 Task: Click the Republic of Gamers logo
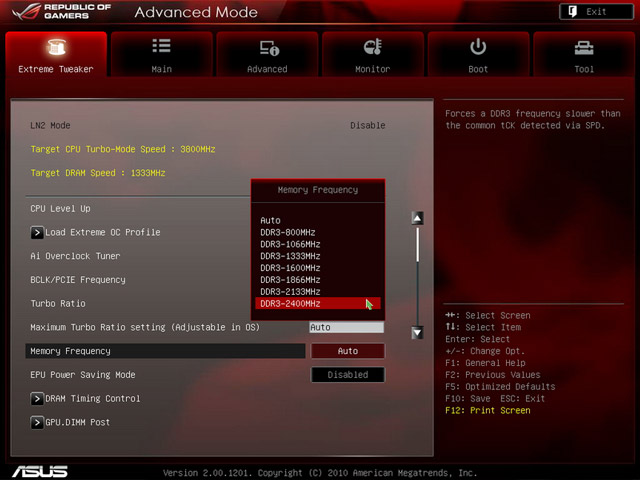coord(61,11)
